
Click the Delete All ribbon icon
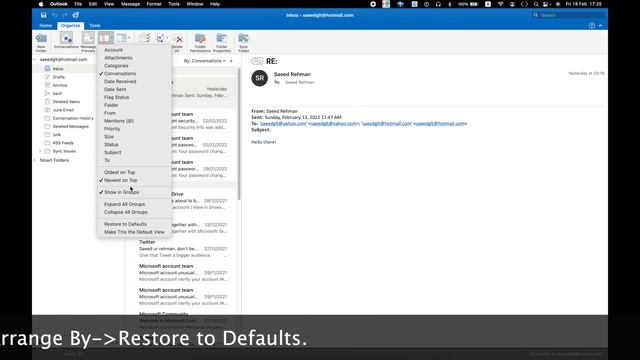click(178, 42)
